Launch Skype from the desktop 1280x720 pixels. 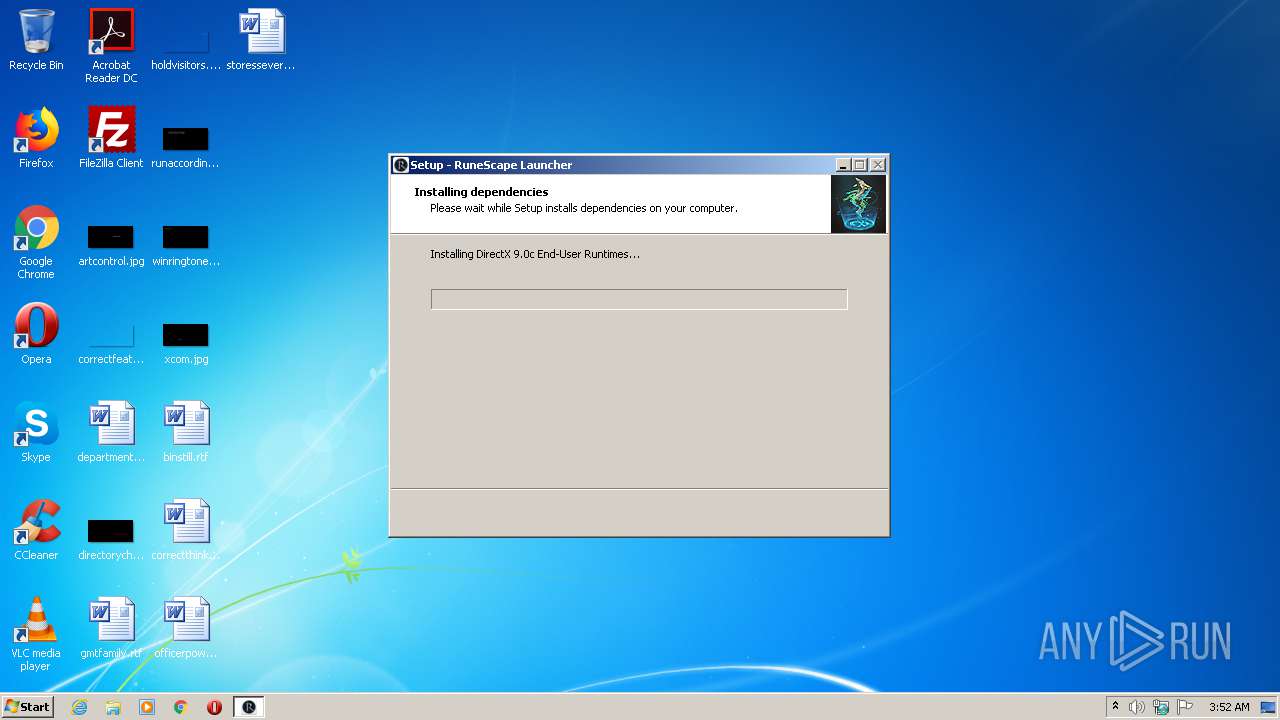tap(36, 432)
